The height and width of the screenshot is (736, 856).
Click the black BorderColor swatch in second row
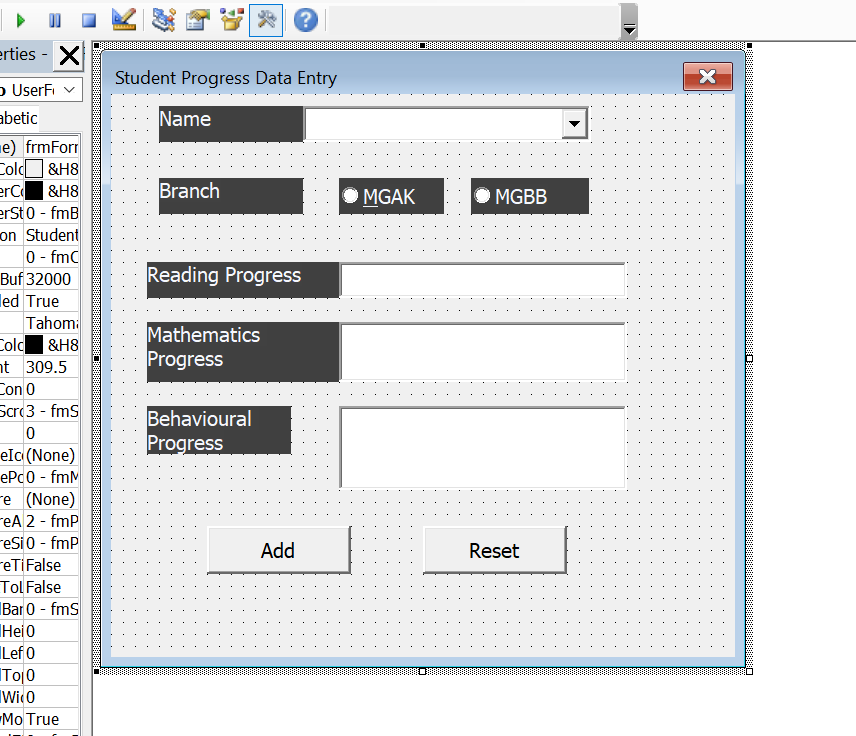click(34, 191)
